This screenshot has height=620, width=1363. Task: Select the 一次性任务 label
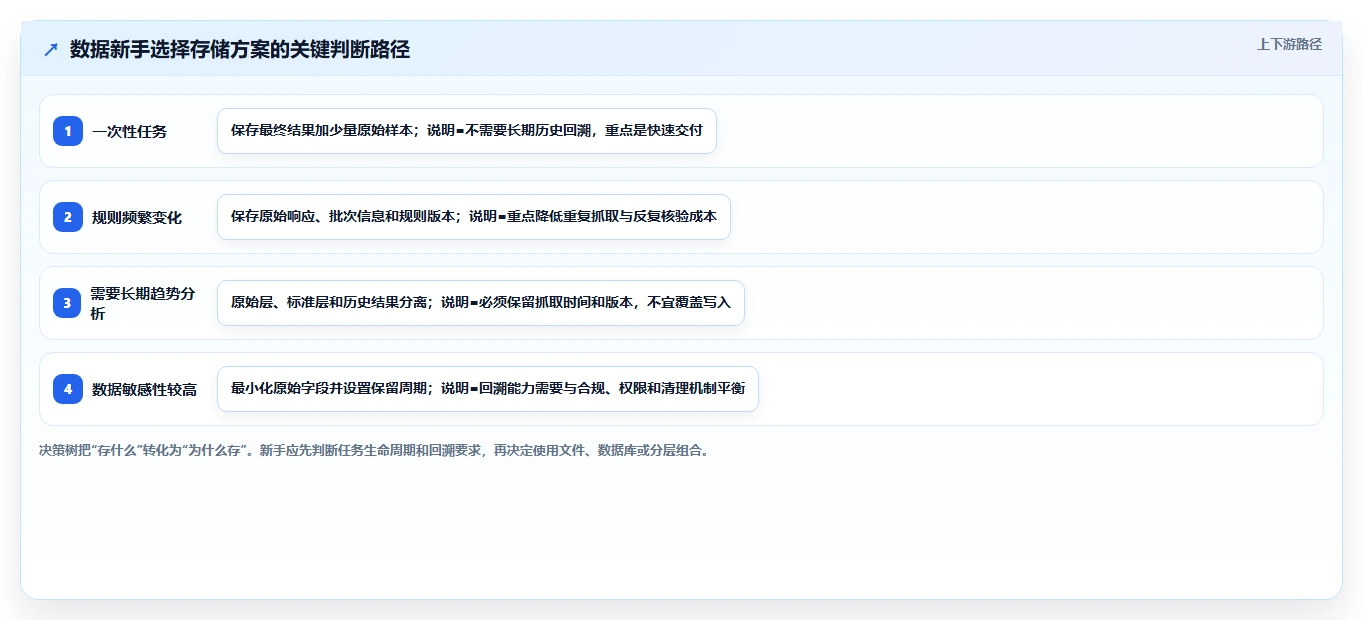130,131
